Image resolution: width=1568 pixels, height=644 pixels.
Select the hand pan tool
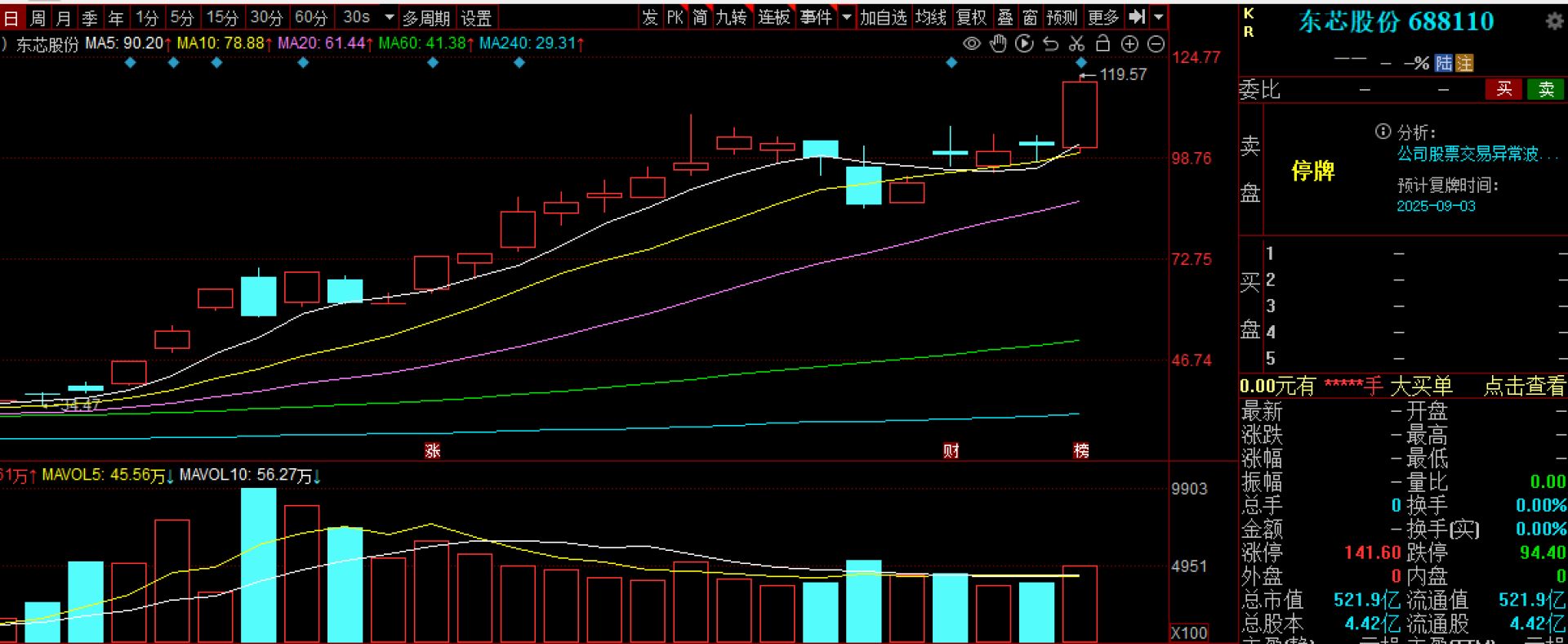(998, 44)
